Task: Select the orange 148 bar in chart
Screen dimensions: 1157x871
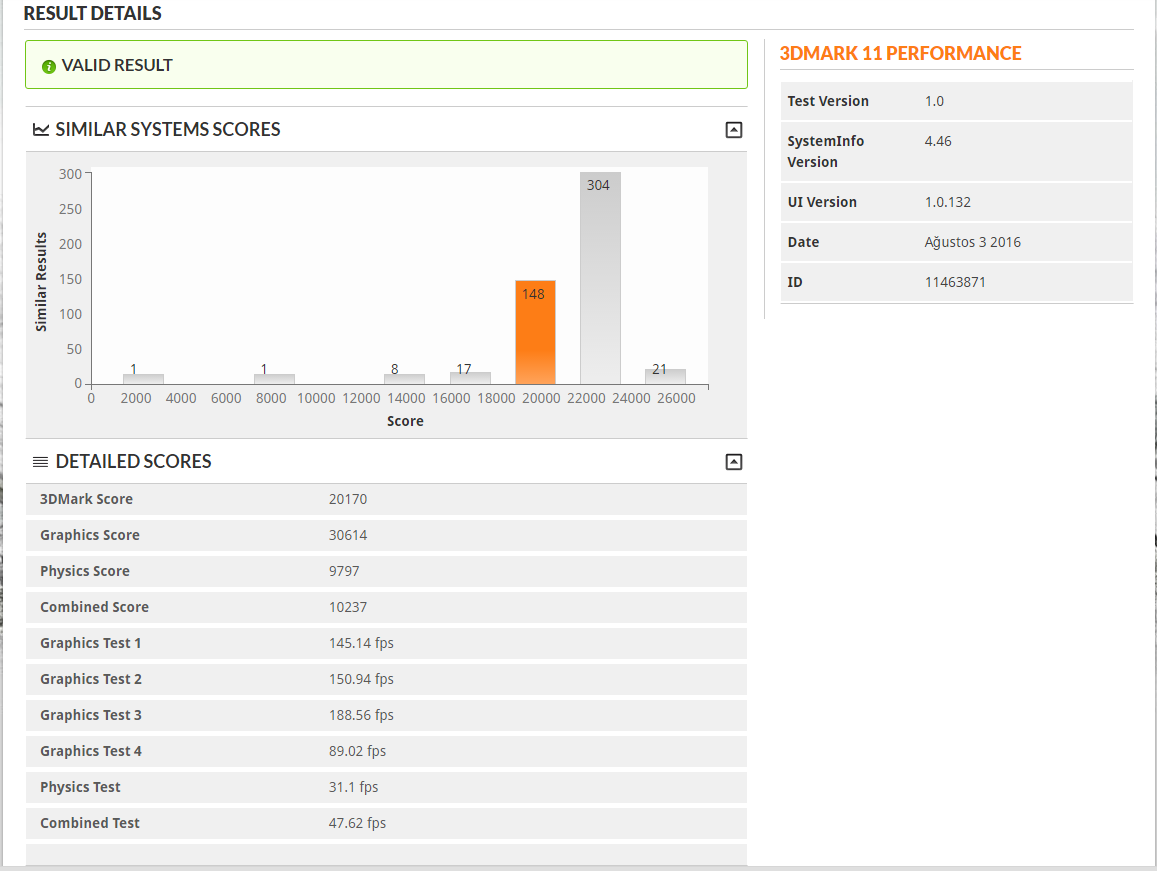Action: tap(535, 332)
